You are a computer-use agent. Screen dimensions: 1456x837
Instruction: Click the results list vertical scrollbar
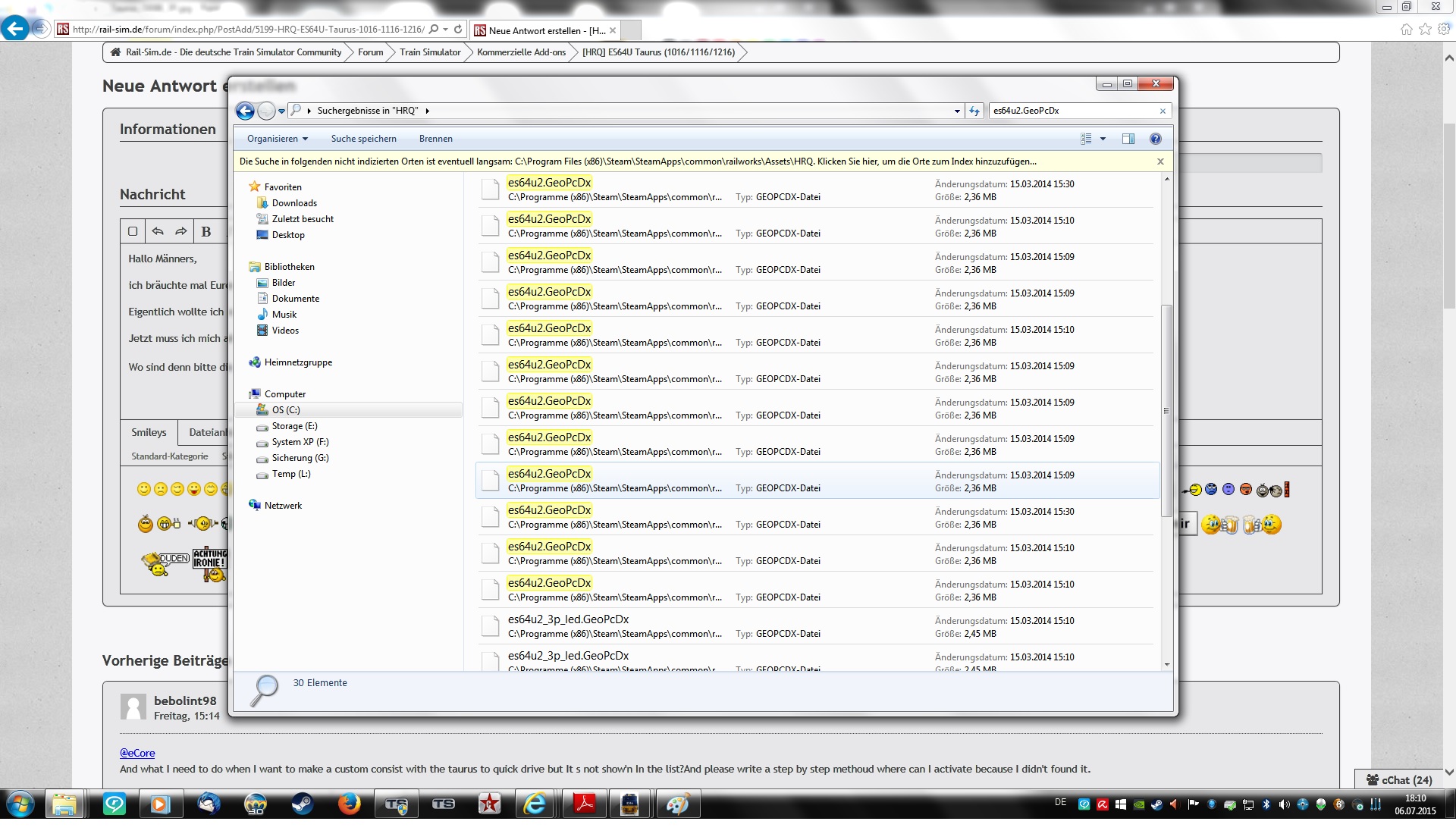(x=1166, y=409)
